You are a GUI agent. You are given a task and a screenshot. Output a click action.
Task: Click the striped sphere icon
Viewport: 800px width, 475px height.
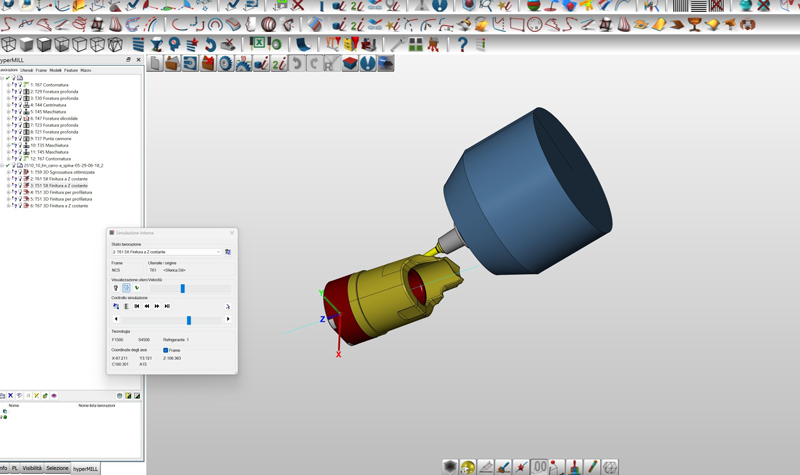tap(268, 24)
